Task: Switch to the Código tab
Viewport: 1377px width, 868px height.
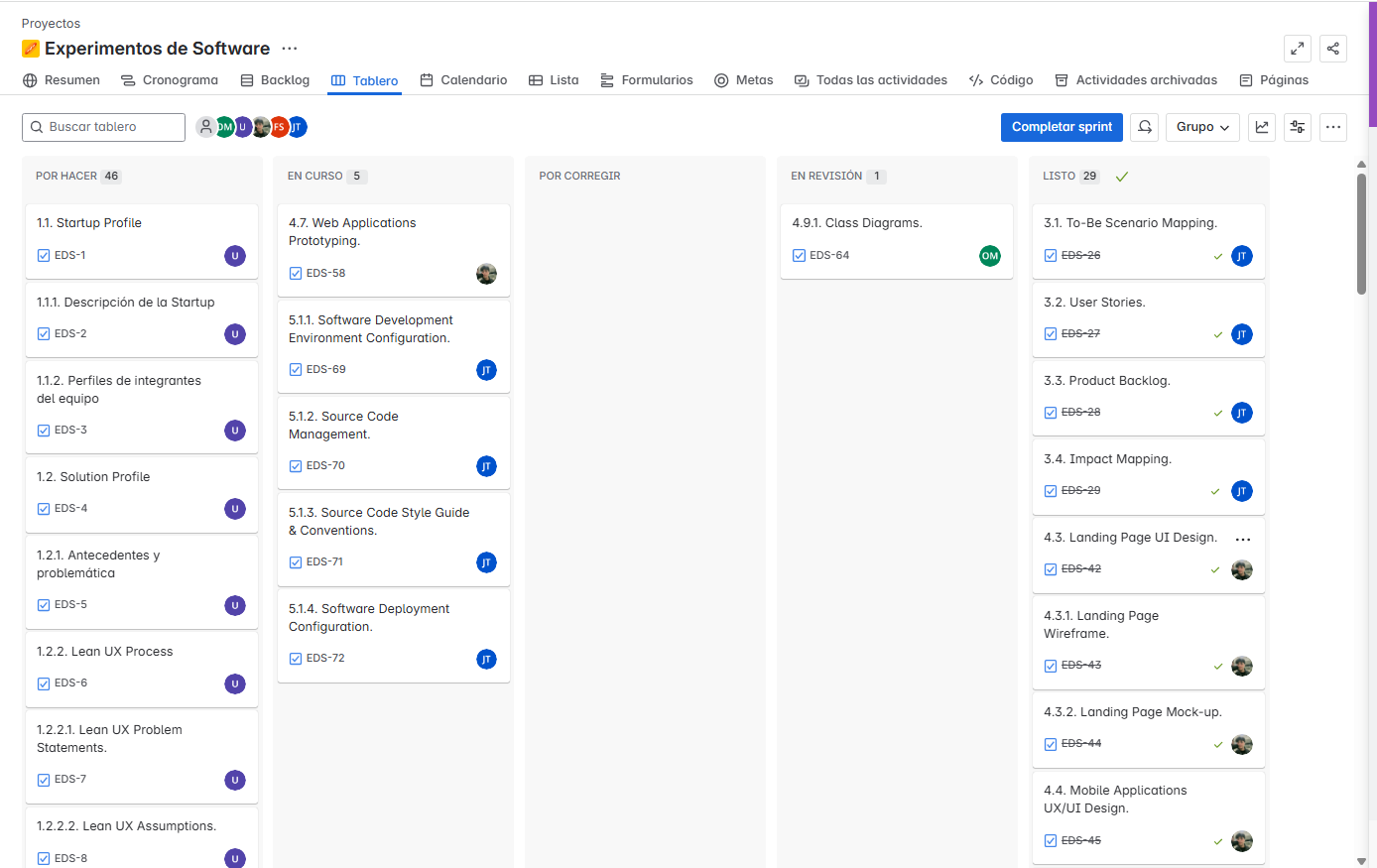Action: [1001, 80]
